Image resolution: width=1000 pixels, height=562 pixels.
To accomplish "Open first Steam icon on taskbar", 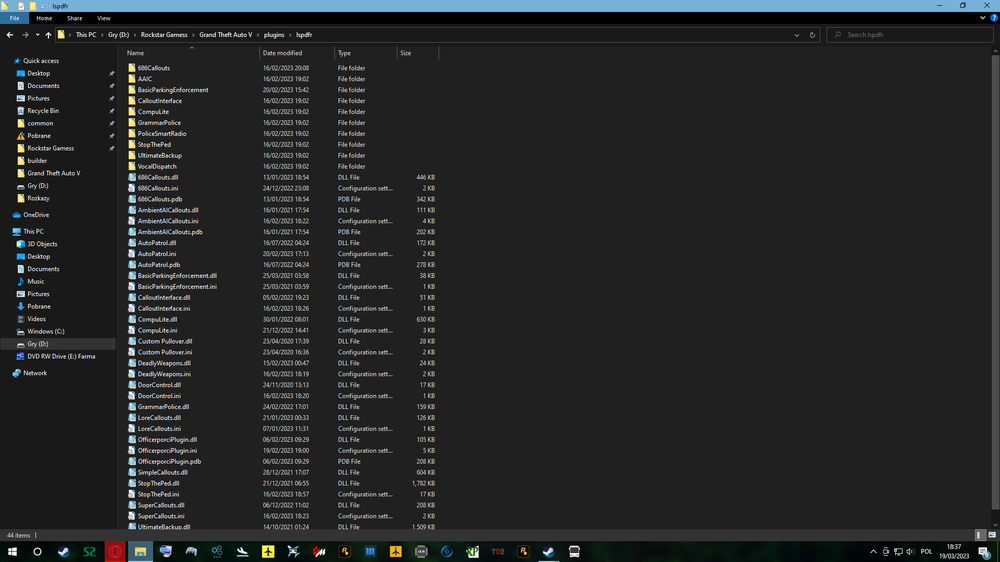I will tap(64, 552).
